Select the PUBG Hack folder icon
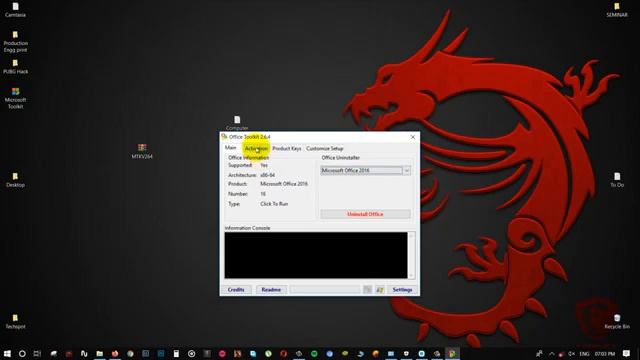Image resolution: width=640 pixels, height=360 pixels. tap(16, 67)
